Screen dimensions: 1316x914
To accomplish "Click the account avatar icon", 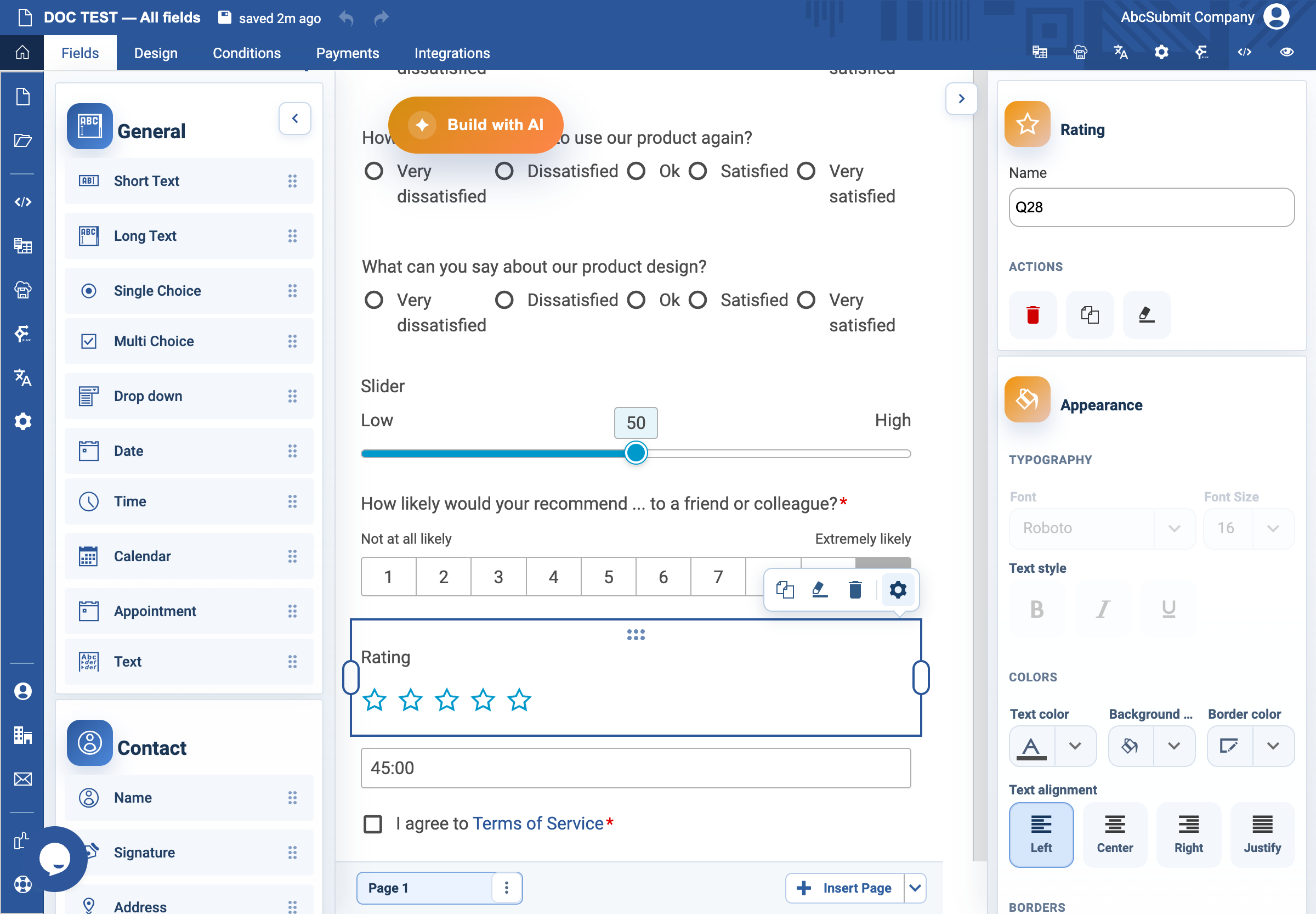I will [1277, 16].
